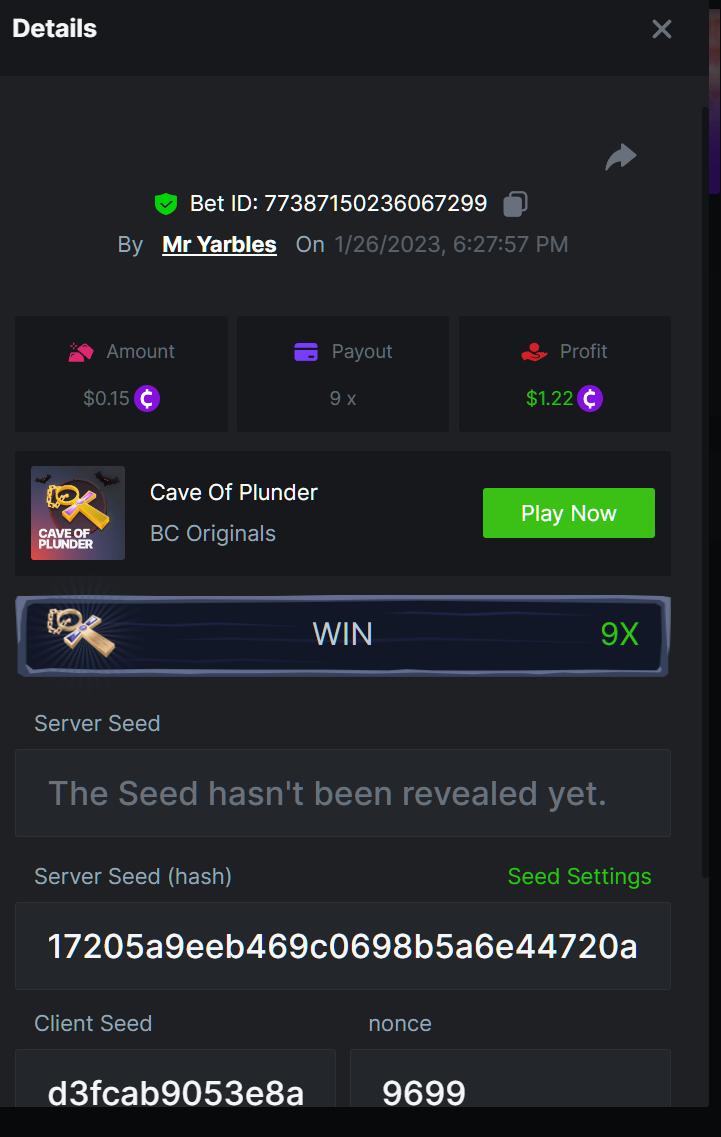
Task: Click the Client Seed field
Action: 176,1078
